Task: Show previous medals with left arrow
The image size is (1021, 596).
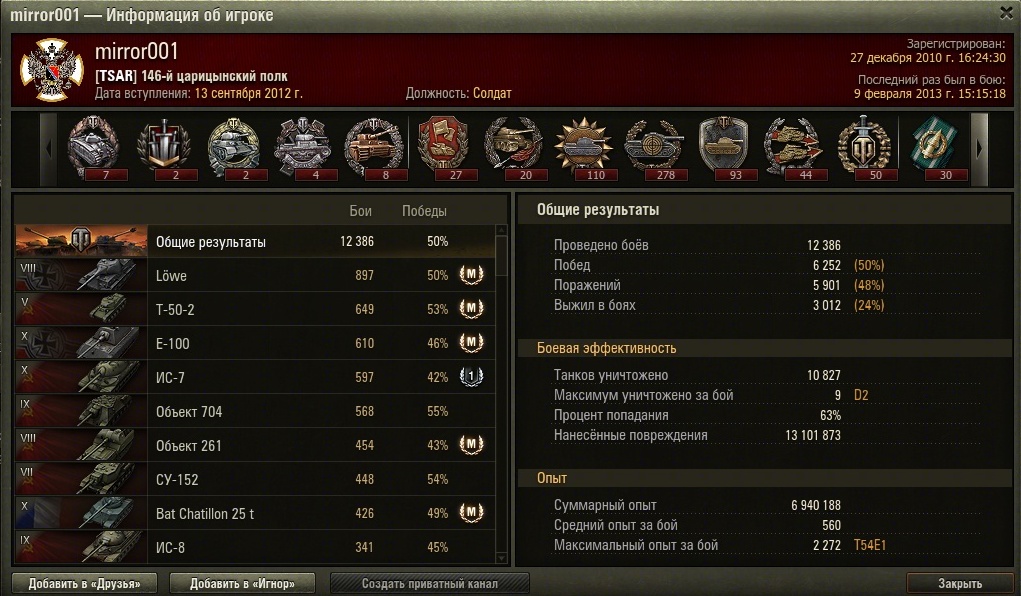Action: 49,149
